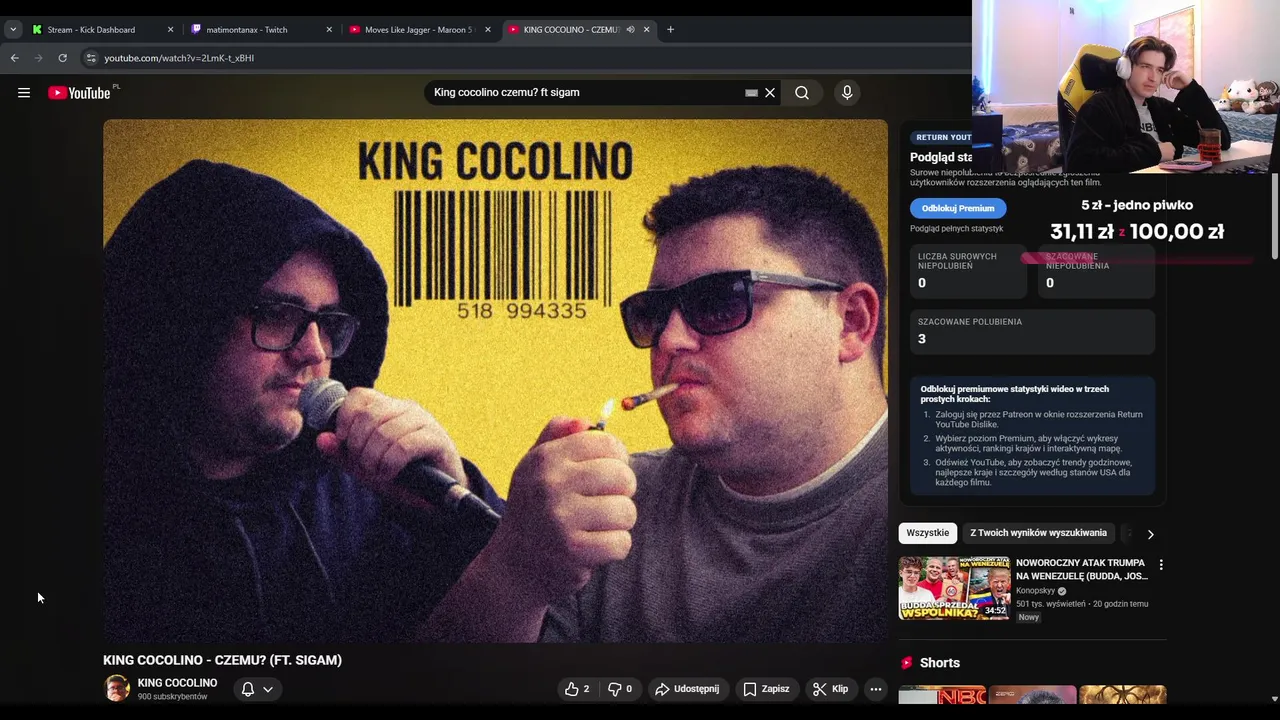This screenshot has width=1280, height=720.
Task: Save the video with Zapisz
Action: pos(766,689)
